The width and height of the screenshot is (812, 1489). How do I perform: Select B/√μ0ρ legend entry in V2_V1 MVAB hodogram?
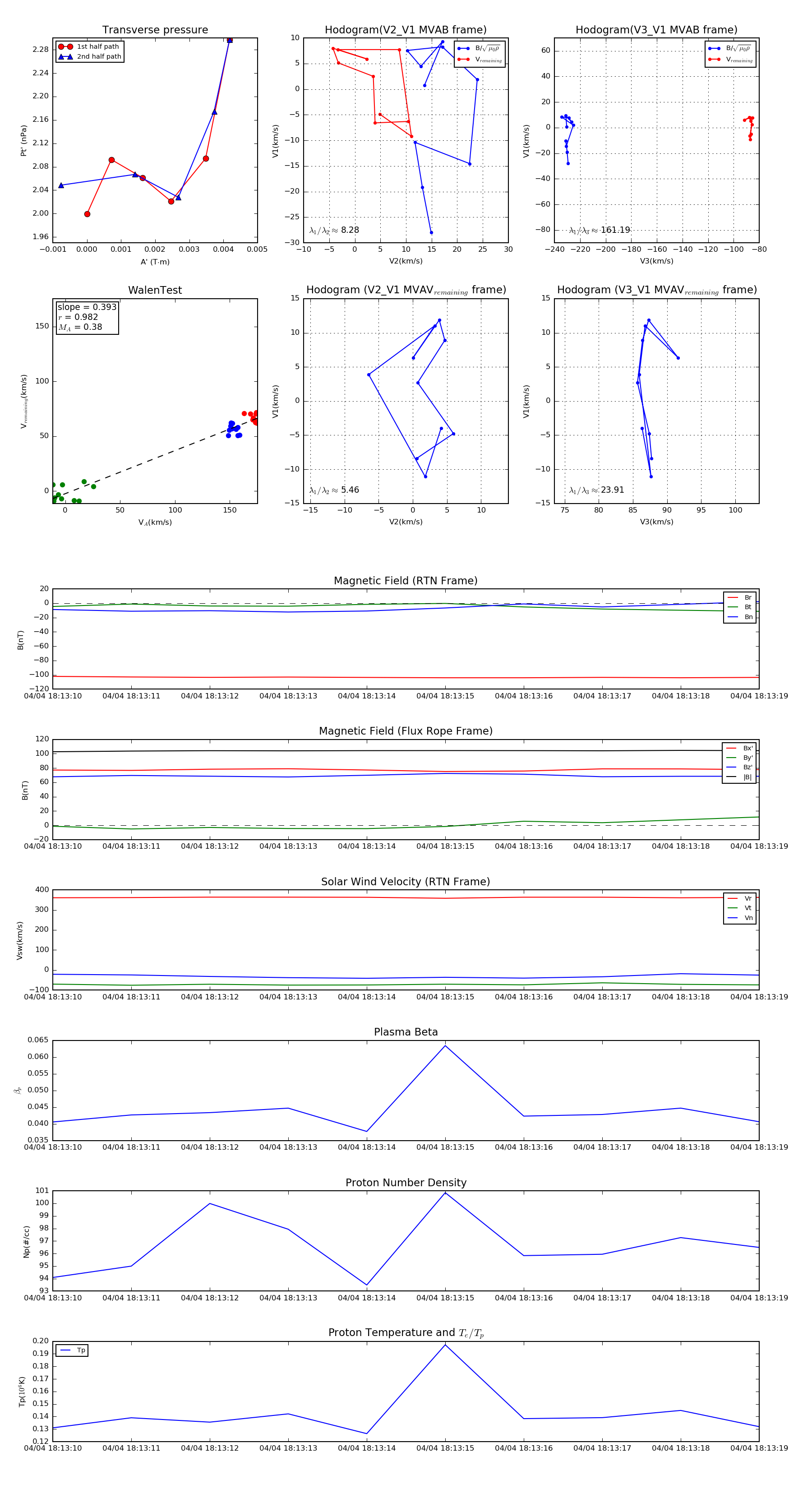pos(479,49)
